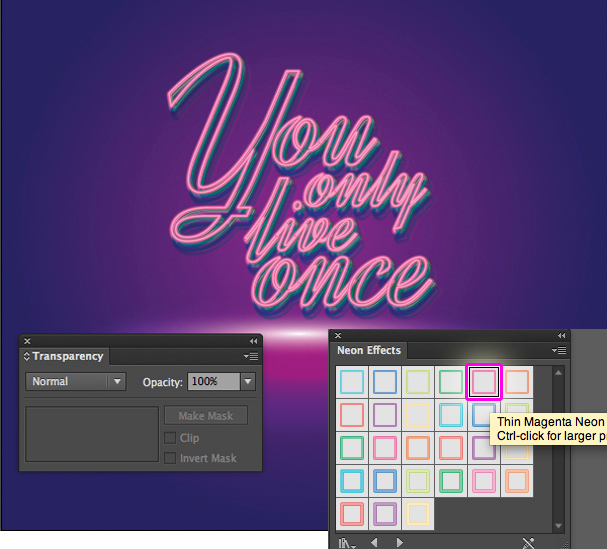Click the Opacity 100% input field
This screenshot has height=549, width=607.
213,381
